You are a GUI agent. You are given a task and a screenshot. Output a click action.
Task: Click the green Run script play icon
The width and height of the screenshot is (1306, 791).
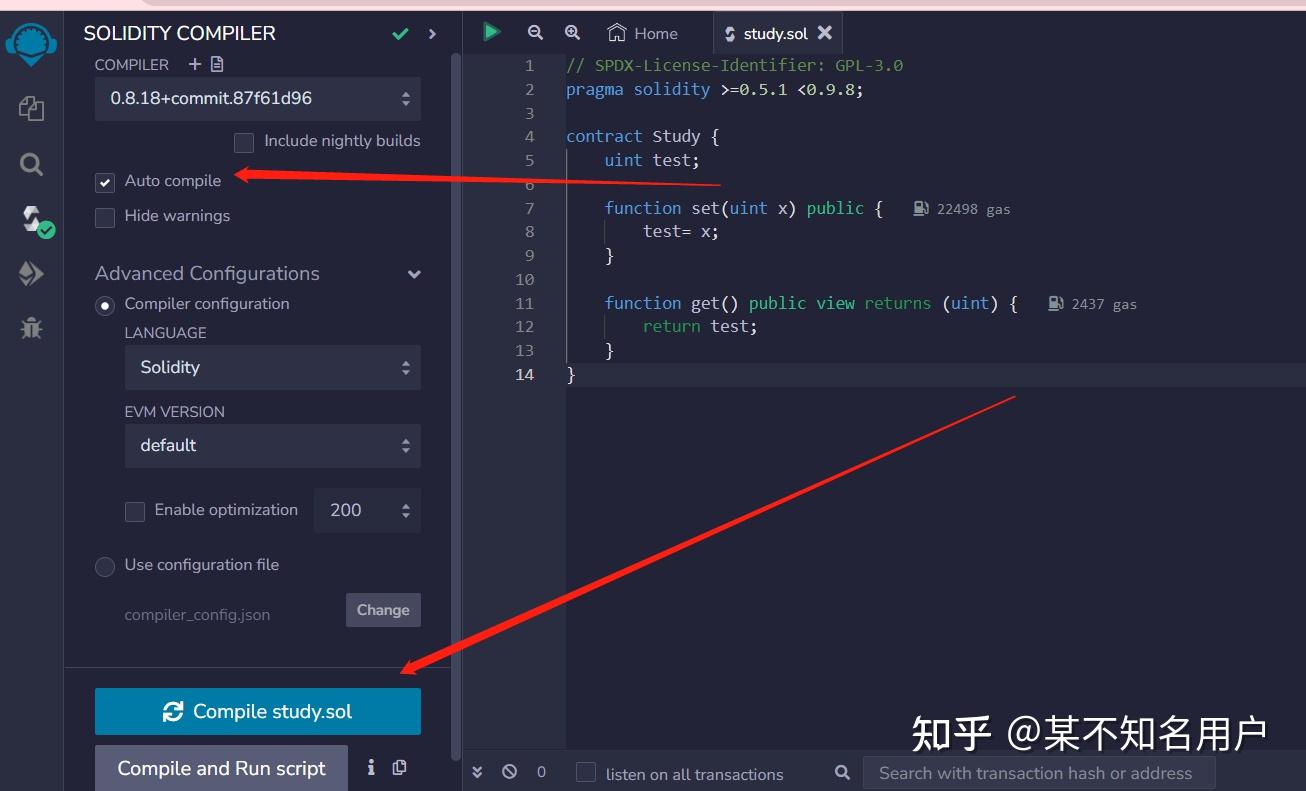(491, 32)
